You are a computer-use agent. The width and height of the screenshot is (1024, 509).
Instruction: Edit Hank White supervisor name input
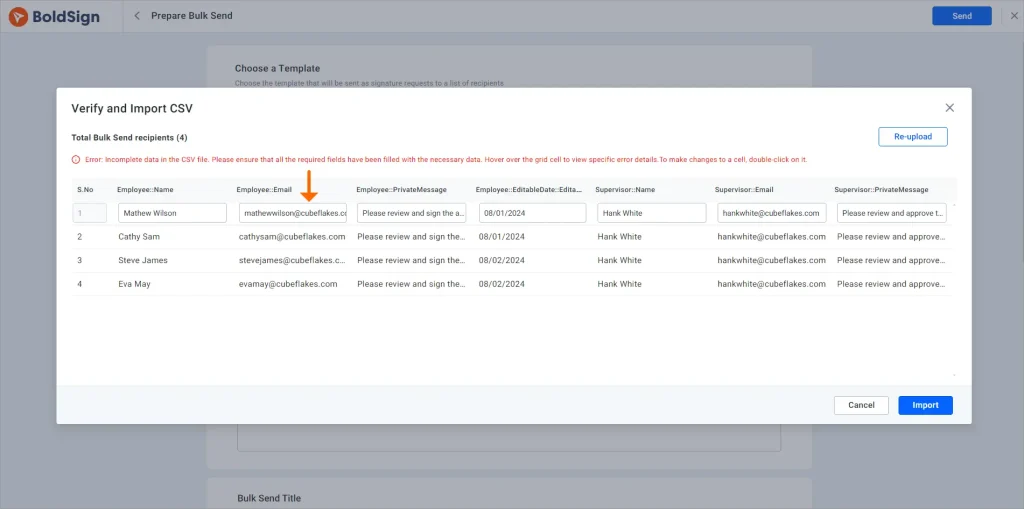(652, 213)
